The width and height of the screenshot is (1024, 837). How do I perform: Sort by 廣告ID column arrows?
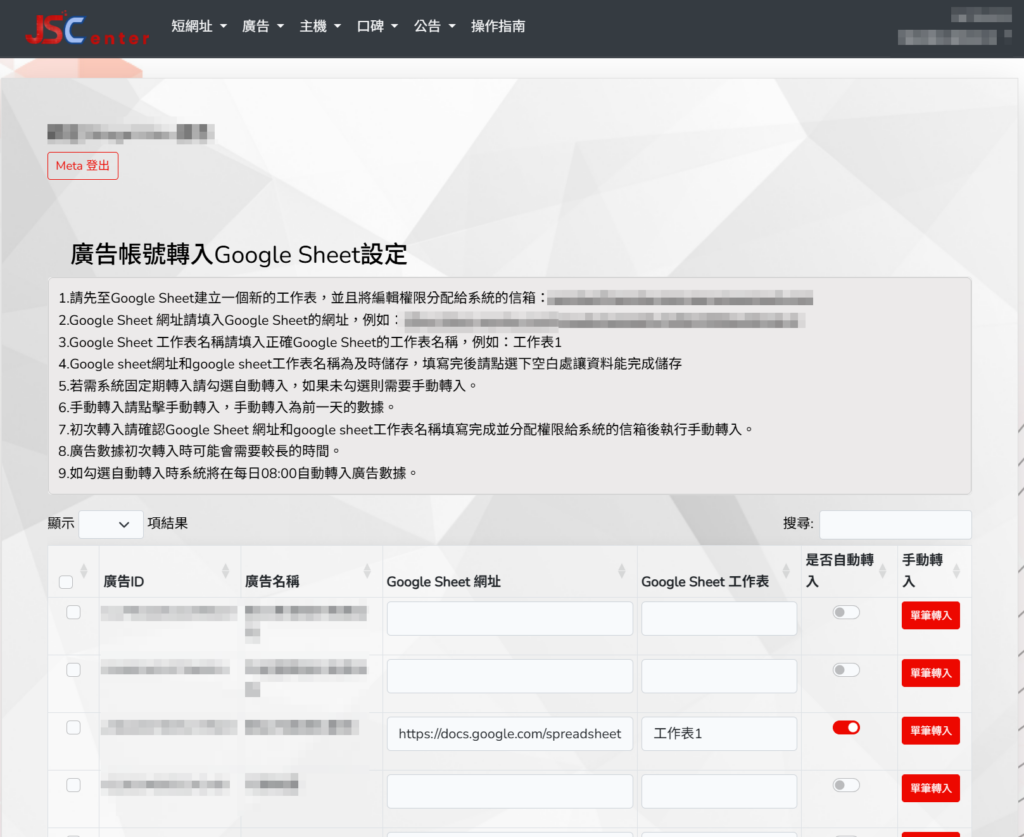224,571
